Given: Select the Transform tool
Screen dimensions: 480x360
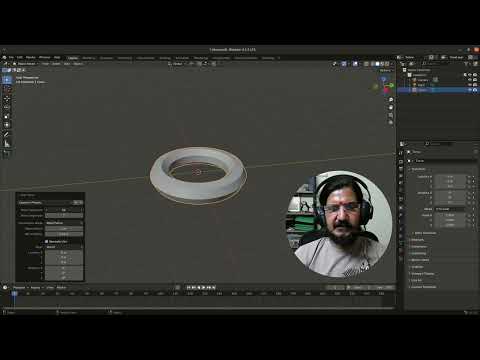Looking at the screenshot, I should (x=7, y=125).
